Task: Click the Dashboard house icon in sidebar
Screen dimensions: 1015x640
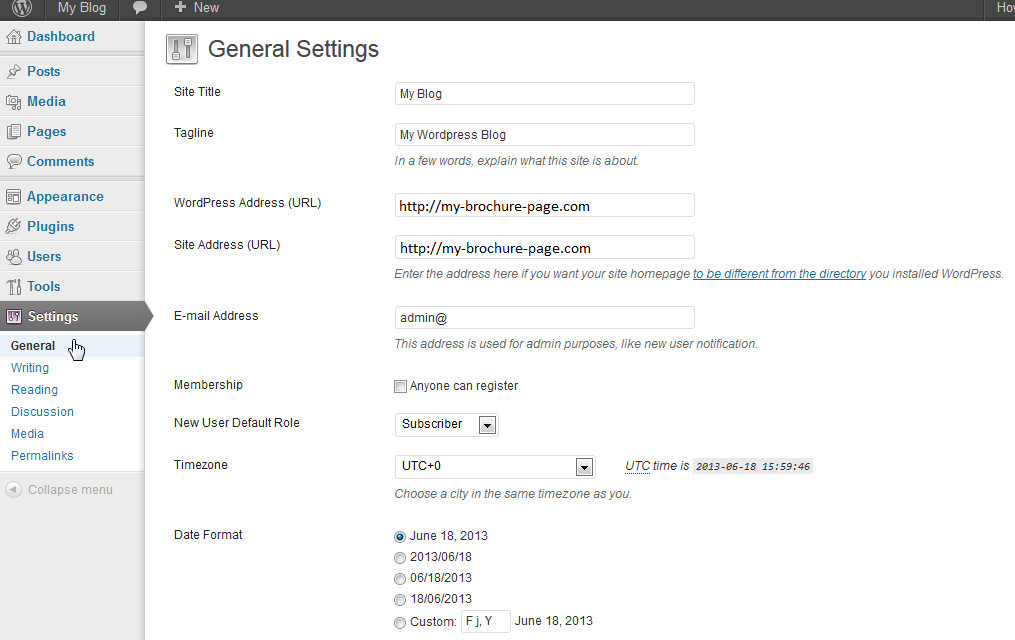Action: tap(14, 37)
